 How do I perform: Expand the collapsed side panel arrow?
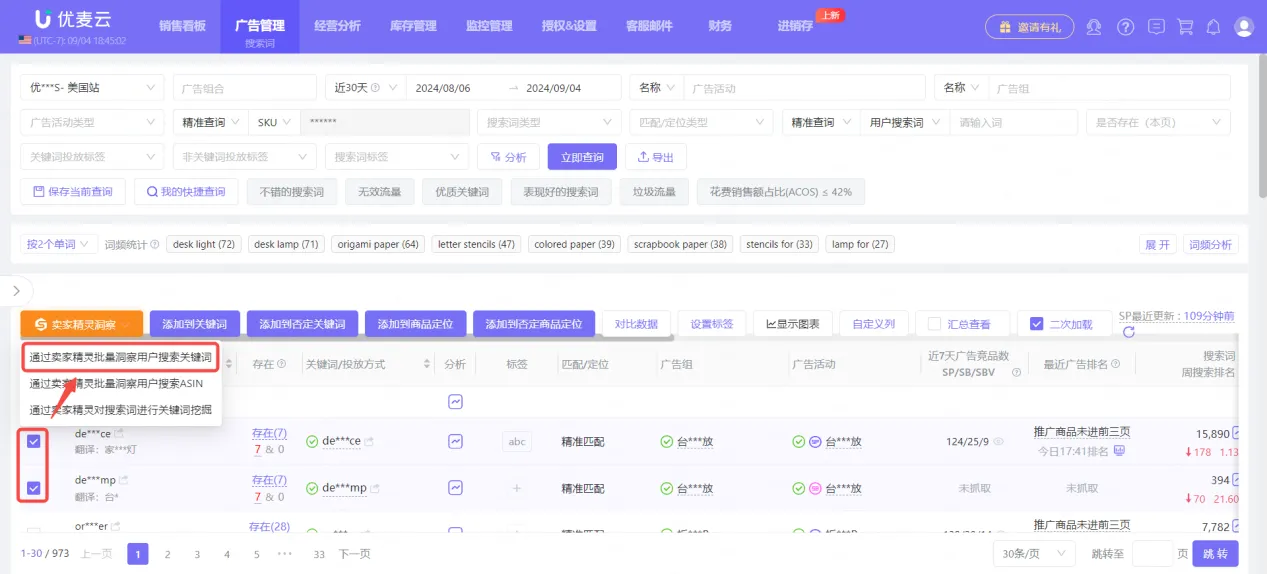click(x=16, y=290)
